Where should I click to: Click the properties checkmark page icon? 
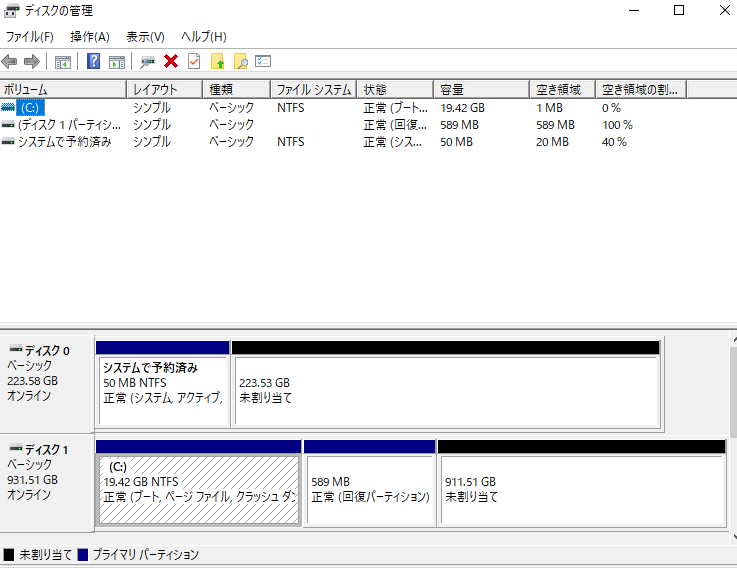(x=194, y=61)
